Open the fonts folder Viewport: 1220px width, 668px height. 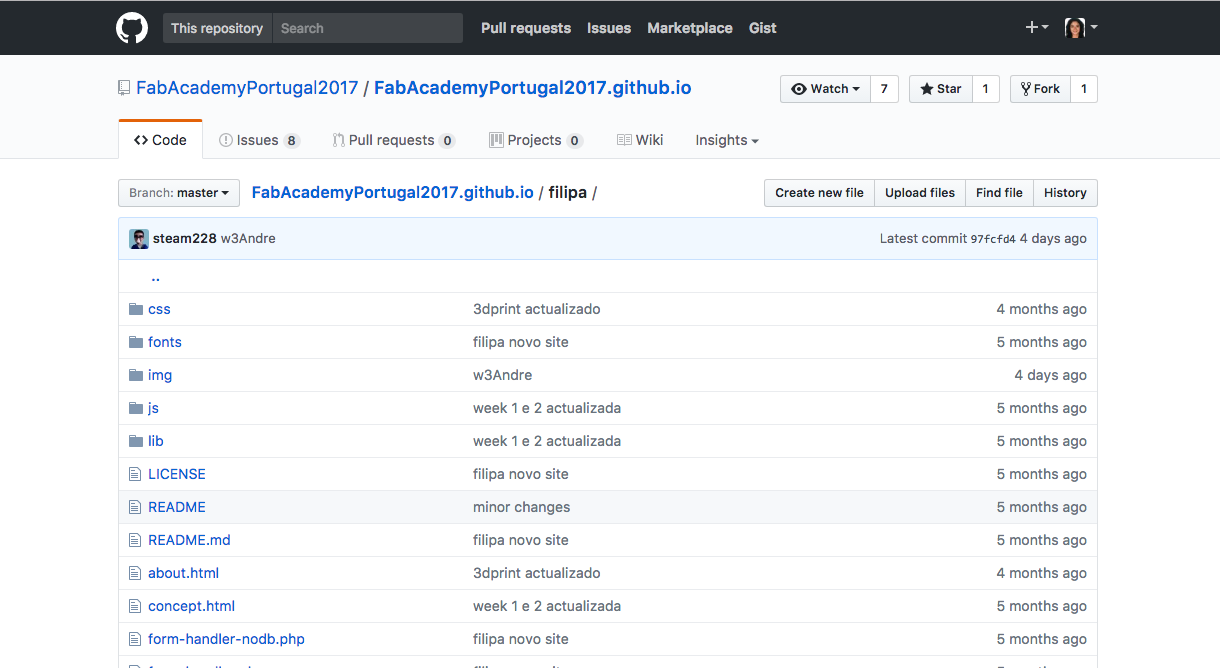(x=165, y=342)
